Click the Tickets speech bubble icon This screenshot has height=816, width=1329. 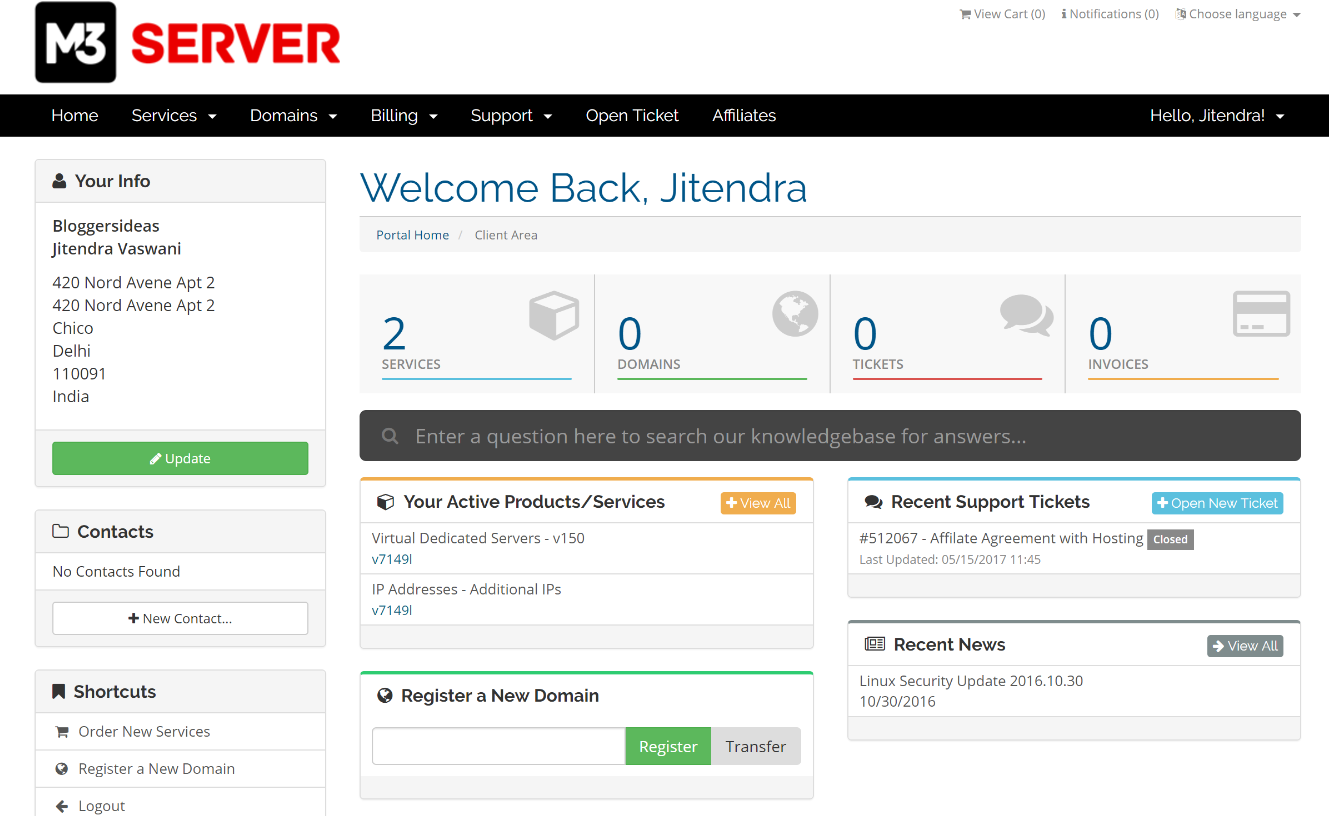click(1027, 314)
